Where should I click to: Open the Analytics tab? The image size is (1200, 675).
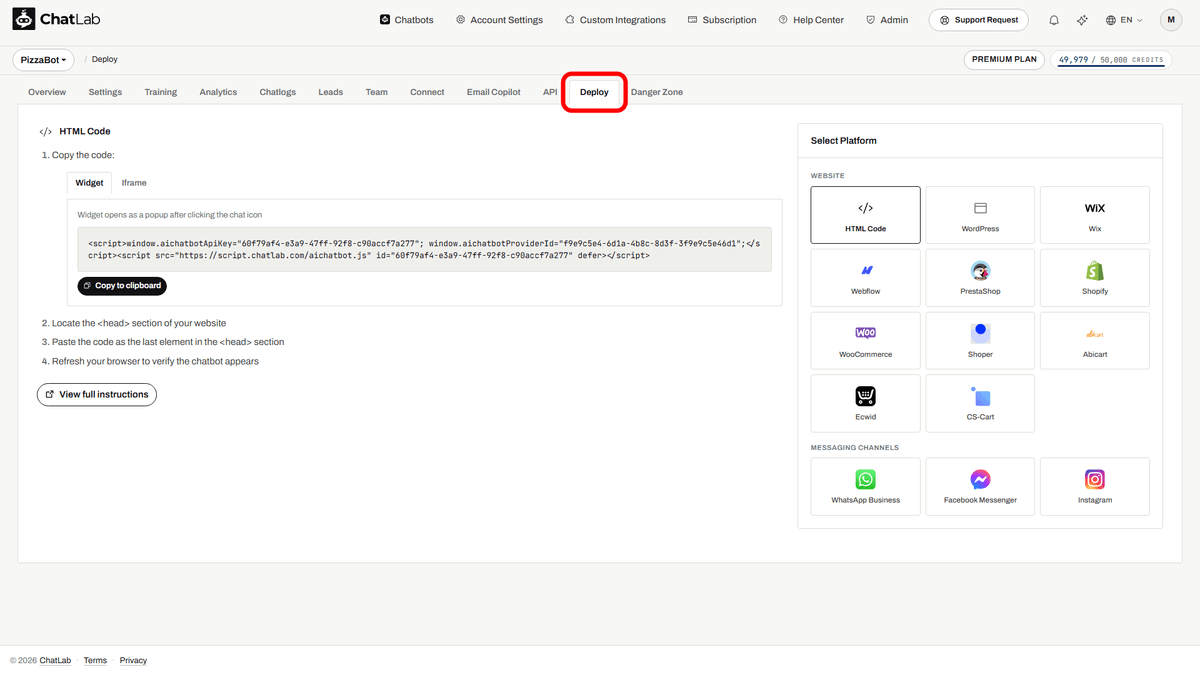click(x=218, y=92)
